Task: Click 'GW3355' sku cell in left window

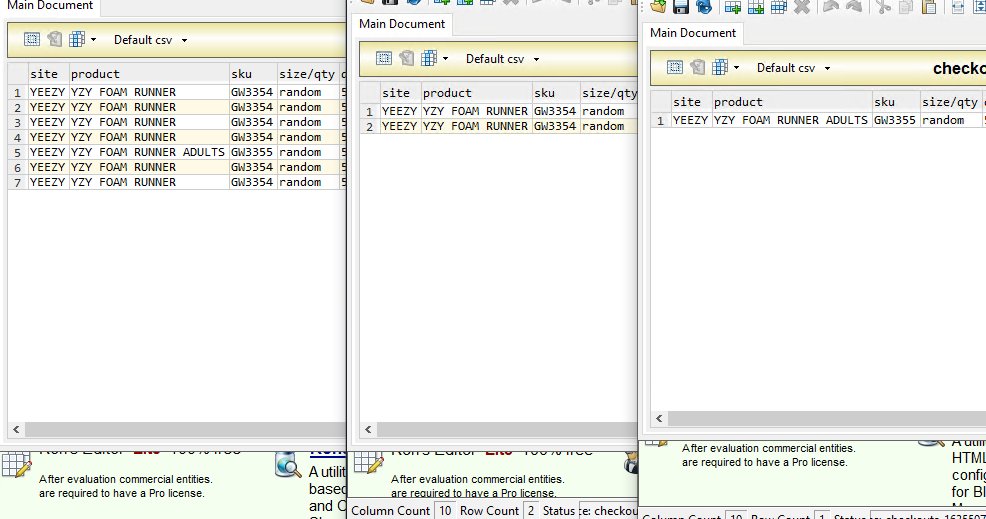Action: (x=253, y=152)
